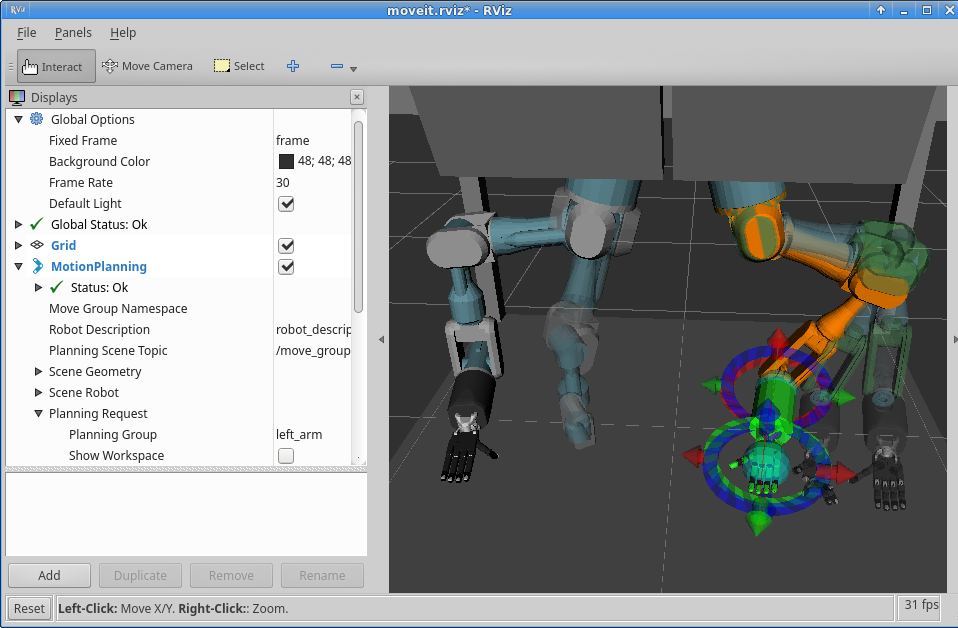
Task: Click the toolbar drag handle
Action: [x=10, y=66]
